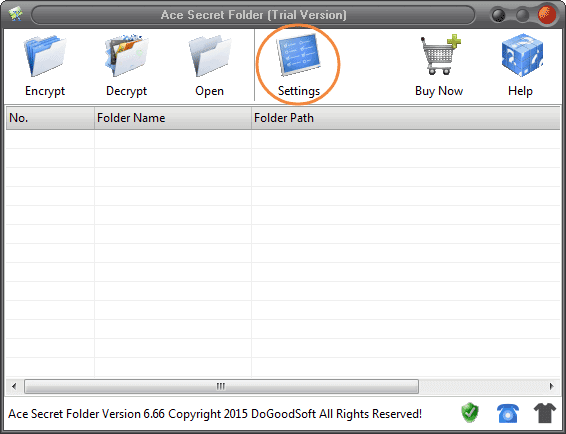Click the Buy Now shopping cart
Screen dimensions: 566x434
click(x=440, y=55)
